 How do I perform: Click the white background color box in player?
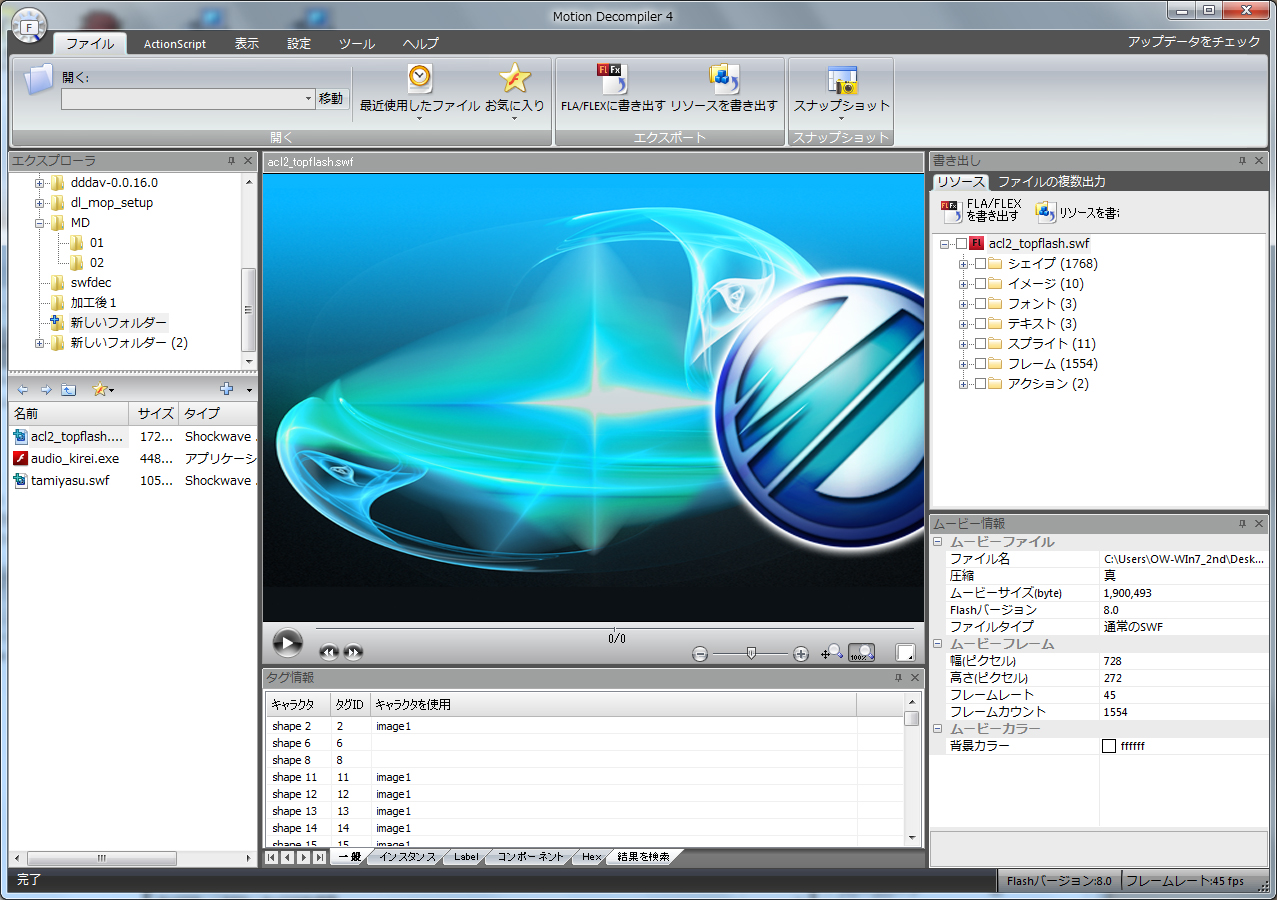click(905, 653)
